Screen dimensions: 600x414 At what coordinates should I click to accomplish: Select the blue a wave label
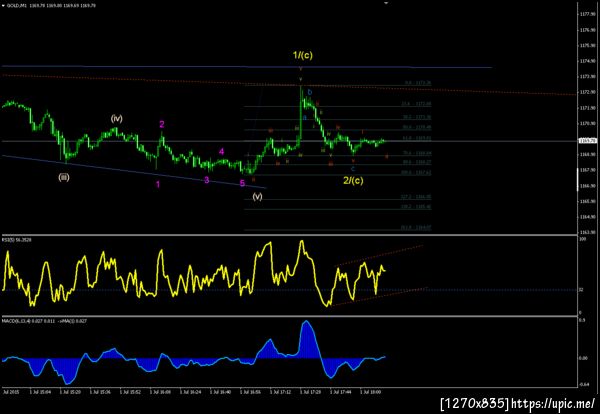pyautogui.click(x=305, y=118)
